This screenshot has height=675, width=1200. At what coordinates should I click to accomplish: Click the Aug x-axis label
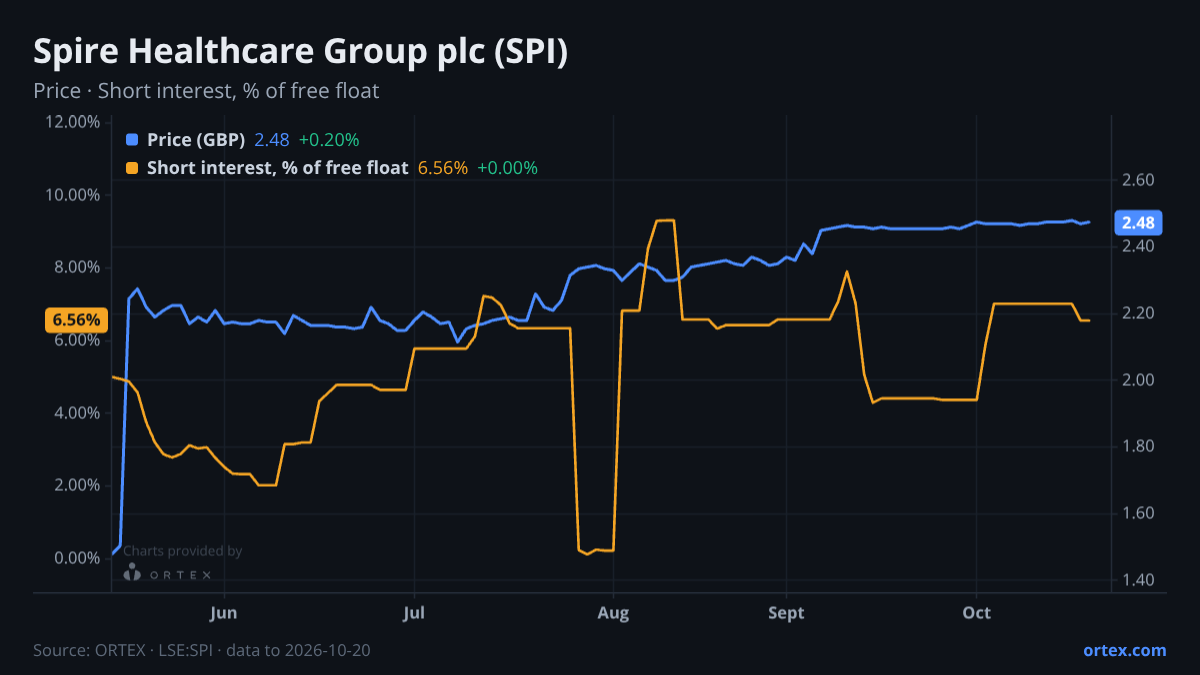(x=613, y=612)
